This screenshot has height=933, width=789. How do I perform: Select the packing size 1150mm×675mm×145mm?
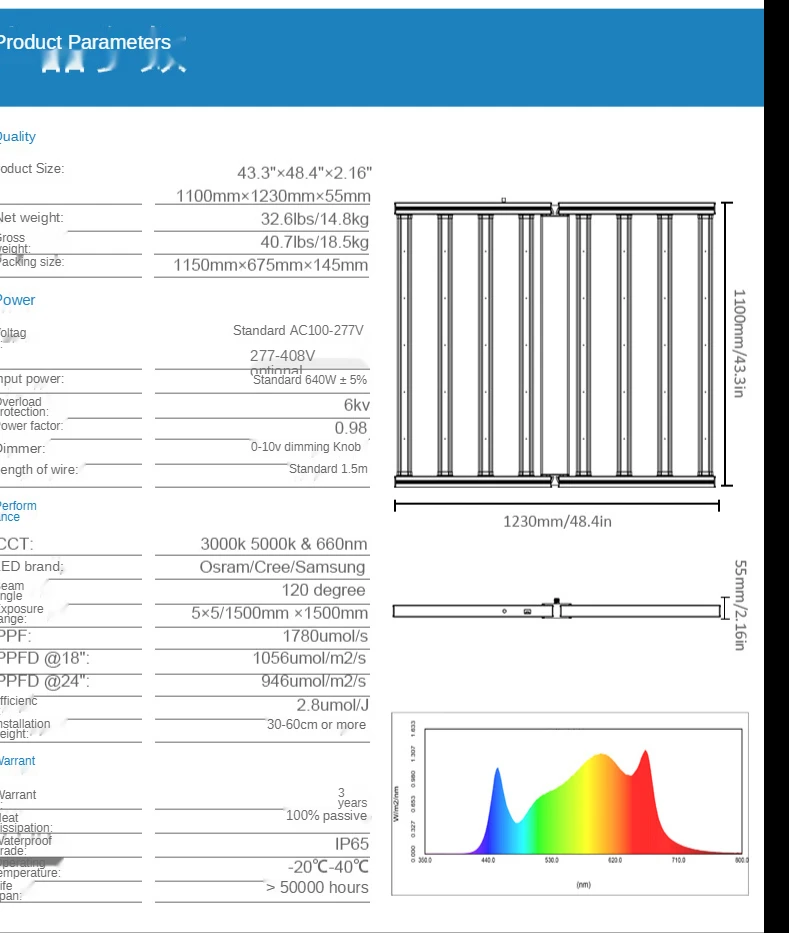[271, 265]
